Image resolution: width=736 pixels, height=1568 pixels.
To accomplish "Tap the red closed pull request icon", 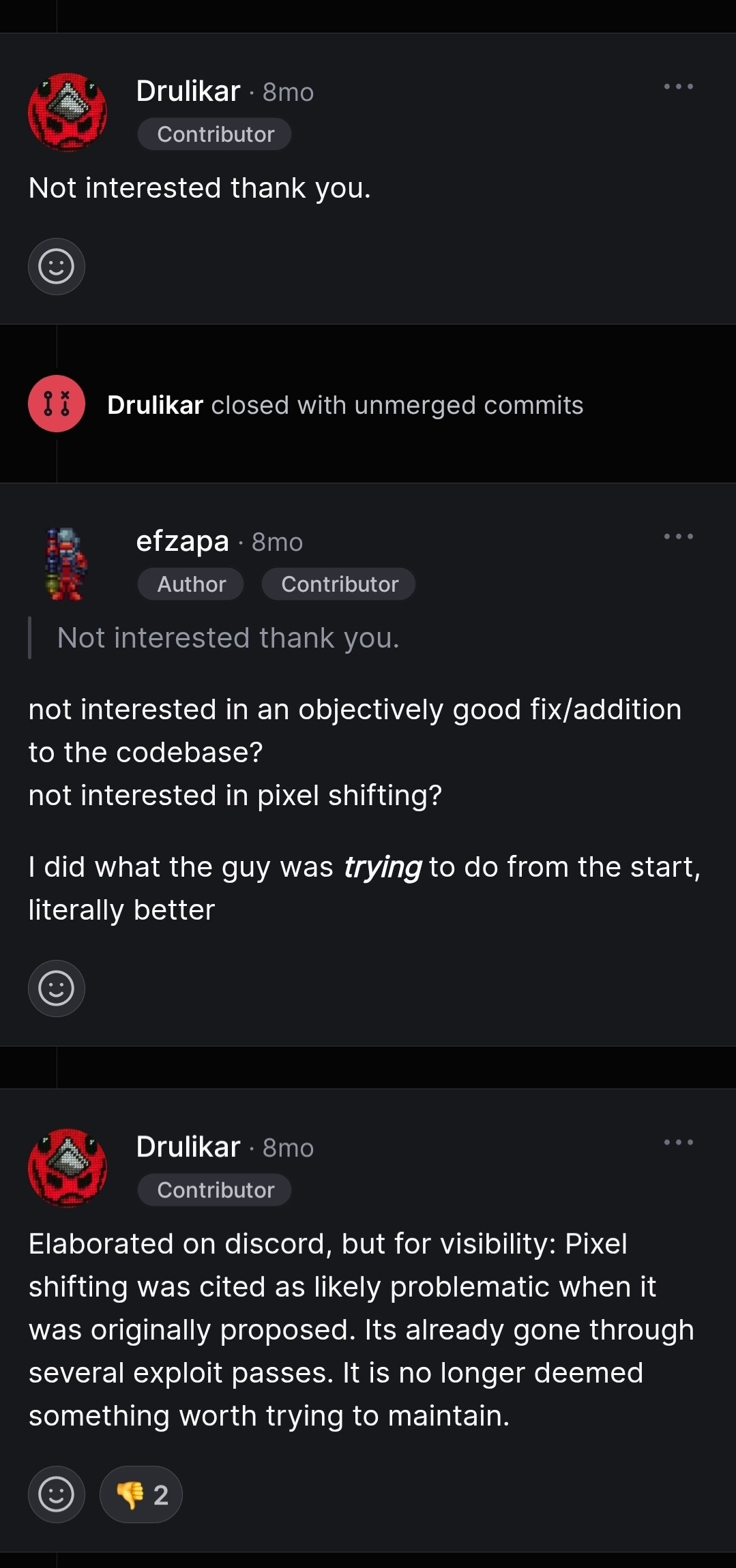I will tap(57, 404).
